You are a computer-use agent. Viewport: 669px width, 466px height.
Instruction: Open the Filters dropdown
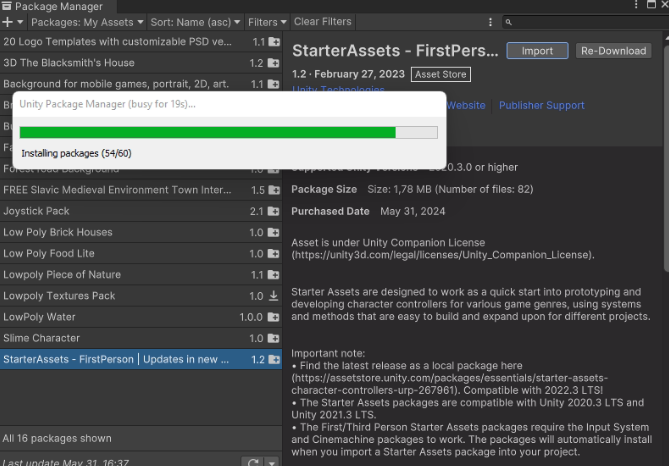pyautogui.click(x=267, y=22)
